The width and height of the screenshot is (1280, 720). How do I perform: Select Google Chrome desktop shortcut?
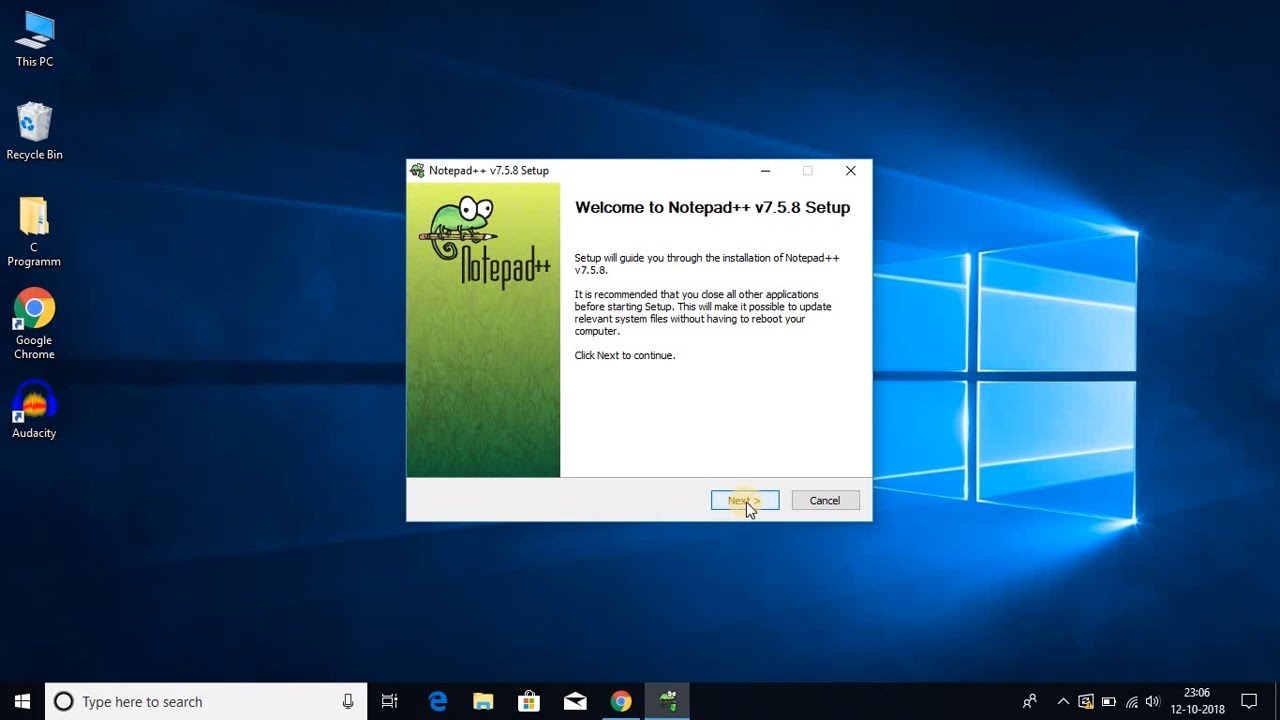pos(34,325)
